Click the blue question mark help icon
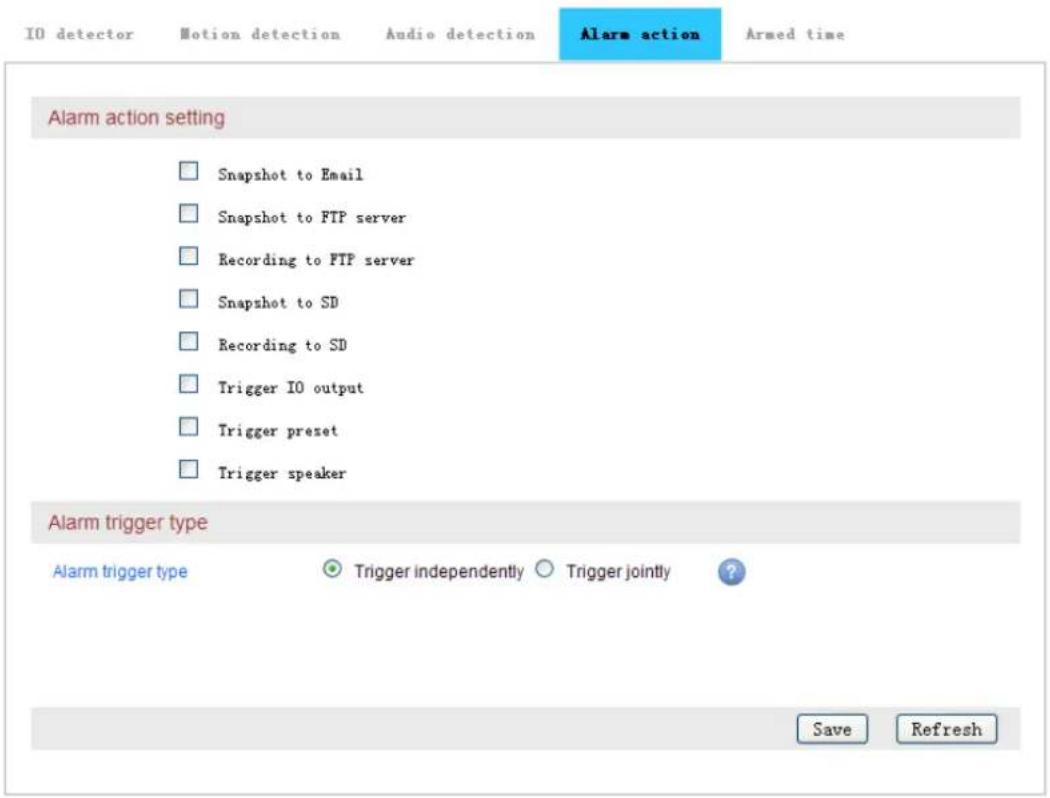Image resolution: width=1050 pixels, height=798 pixels. click(731, 572)
